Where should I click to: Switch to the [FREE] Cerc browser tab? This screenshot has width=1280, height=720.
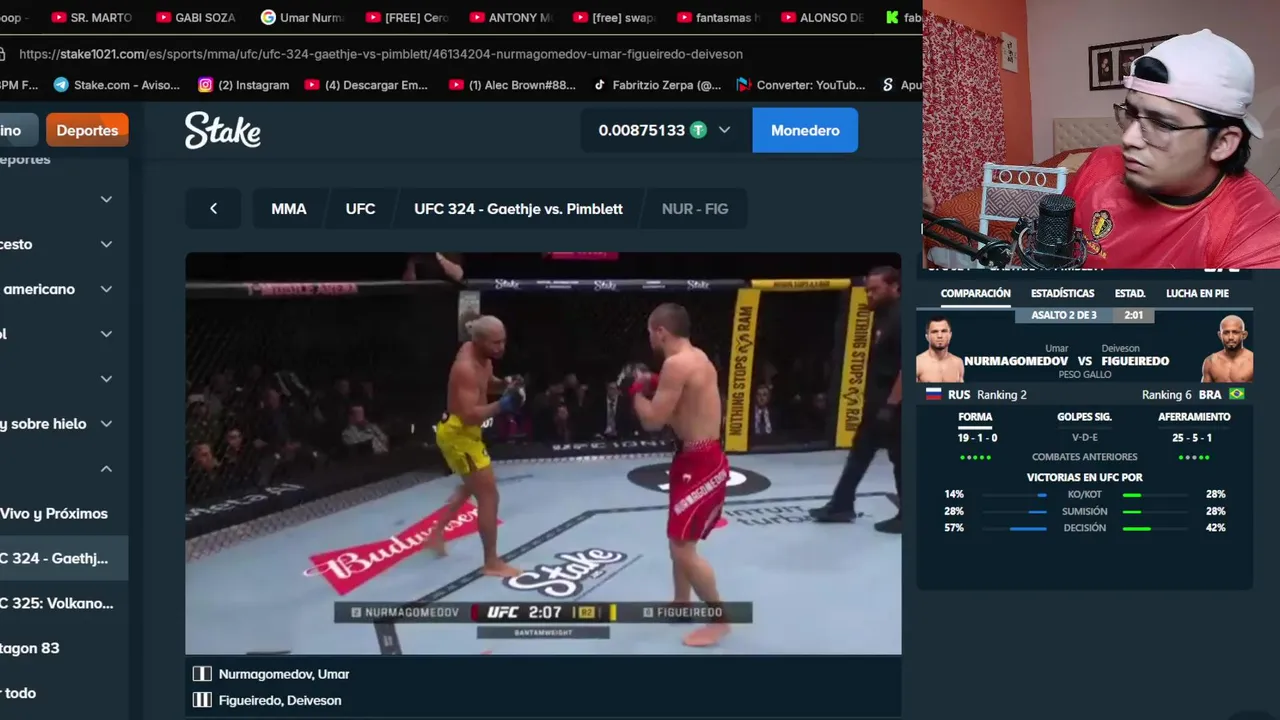point(407,17)
